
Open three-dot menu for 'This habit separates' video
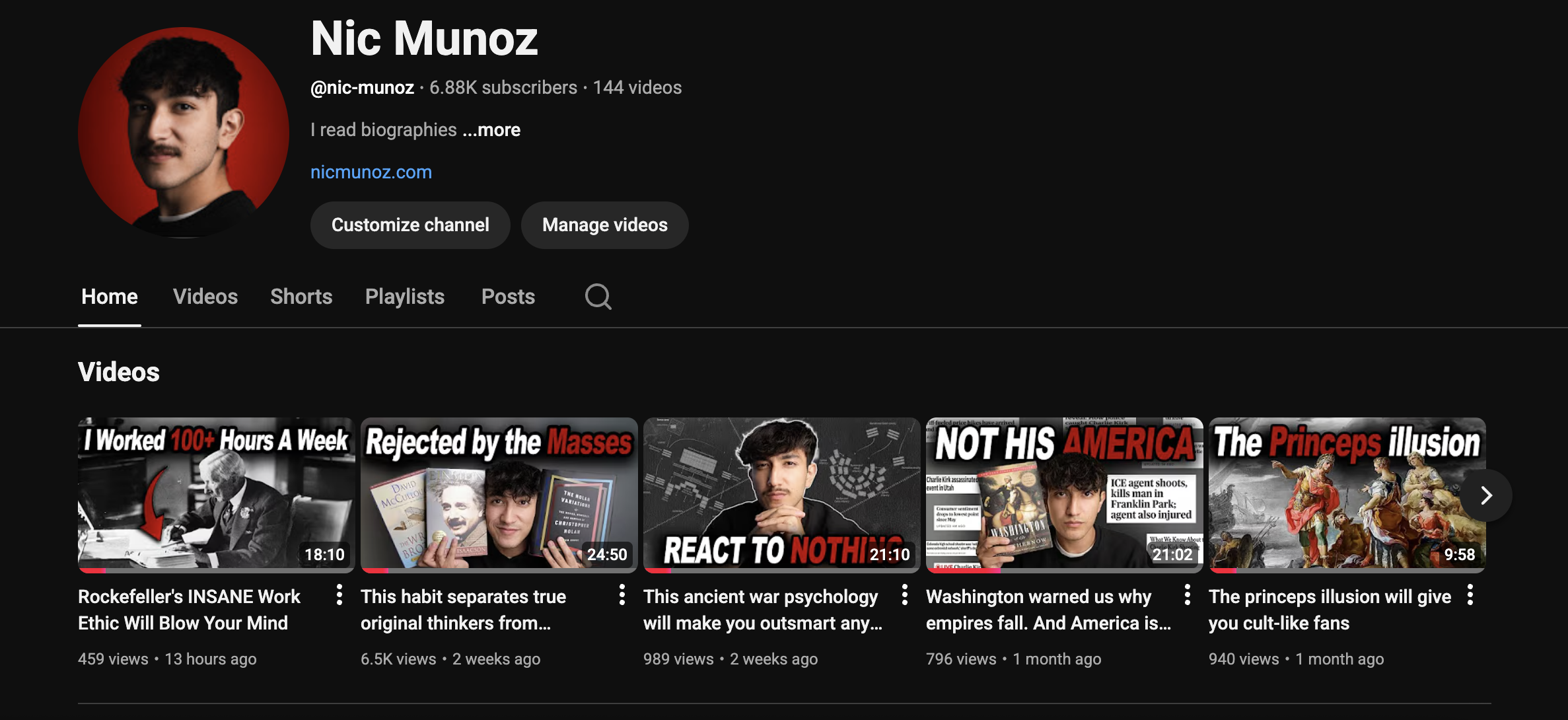coord(622,594)
